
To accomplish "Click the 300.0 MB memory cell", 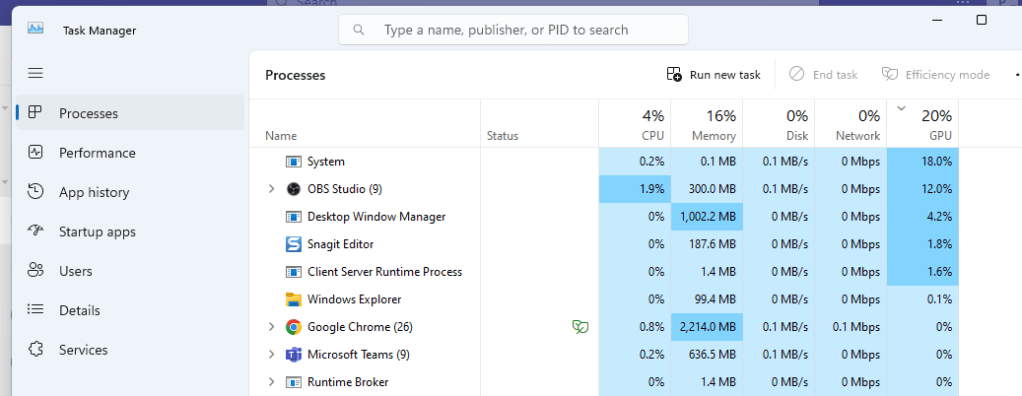I will pyautogui.click(x=707, y=189).
